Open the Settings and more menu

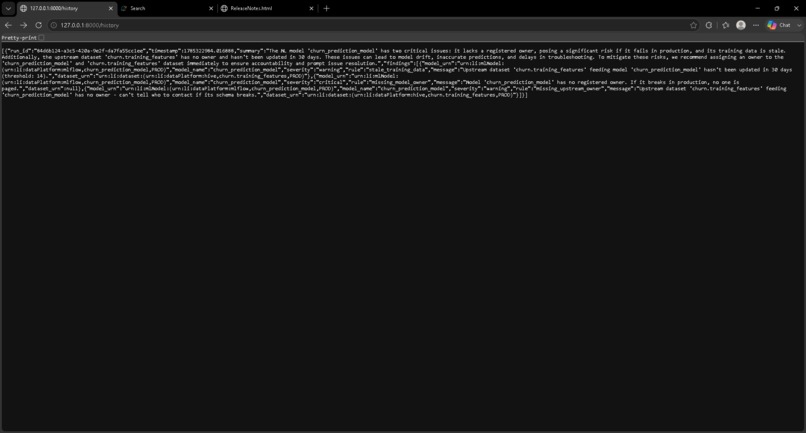[x=756, y=25]
